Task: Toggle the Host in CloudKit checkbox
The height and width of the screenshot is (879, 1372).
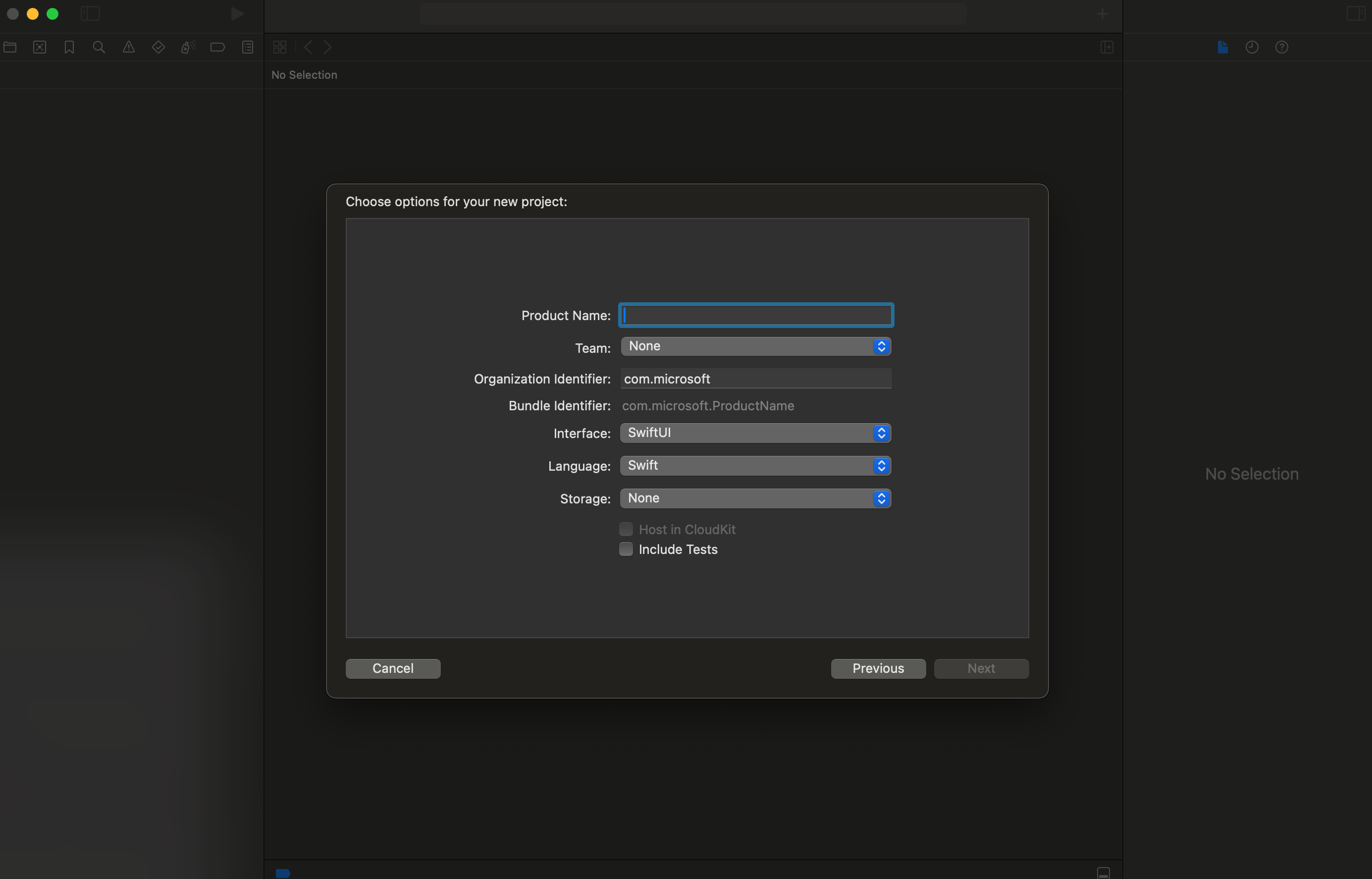Action: 626,529
